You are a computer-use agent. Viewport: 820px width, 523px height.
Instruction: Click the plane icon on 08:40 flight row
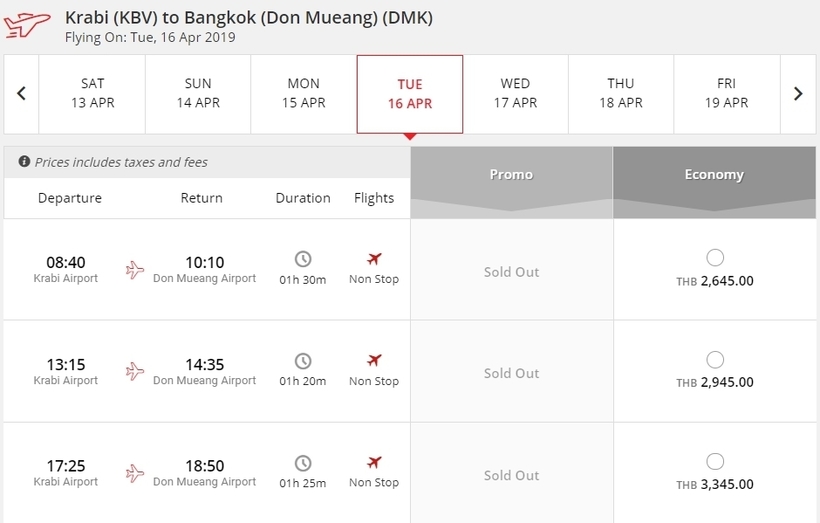coord(134,270)
